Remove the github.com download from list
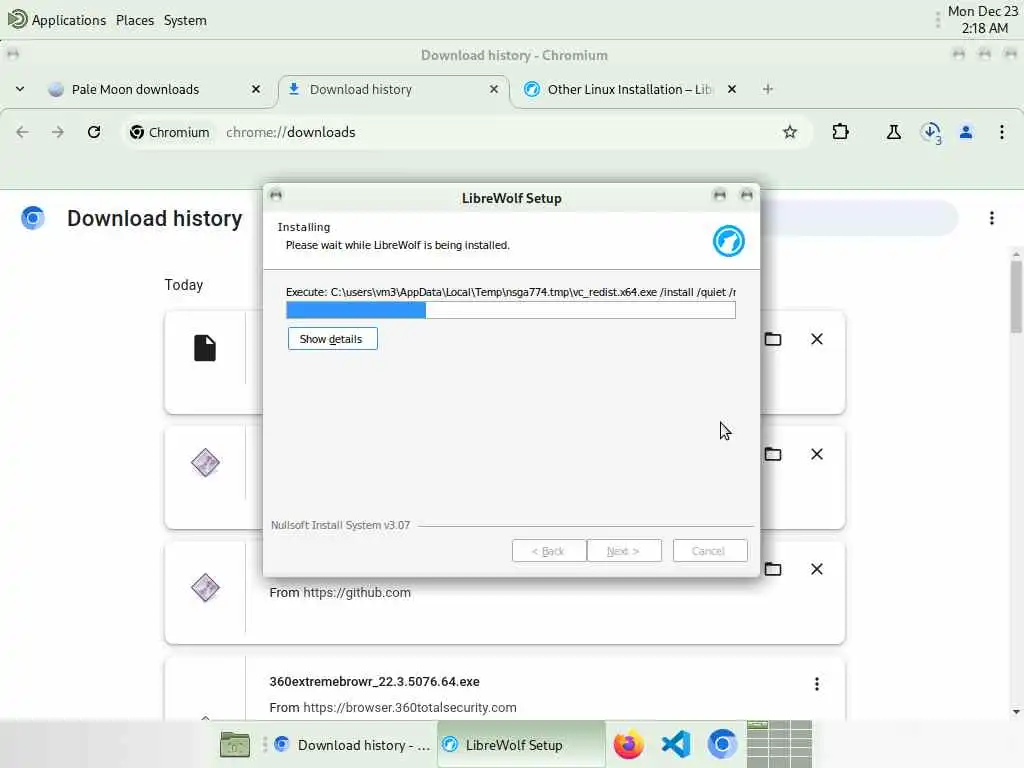 [x=816, y=569]
